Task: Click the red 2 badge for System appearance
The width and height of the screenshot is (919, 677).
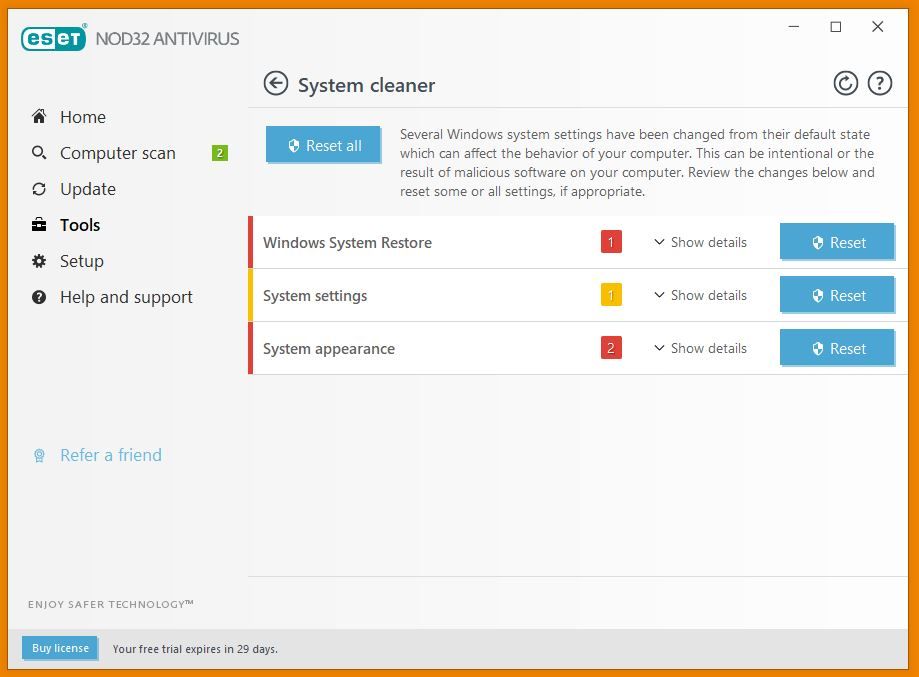Action: (x=611, y=348)
